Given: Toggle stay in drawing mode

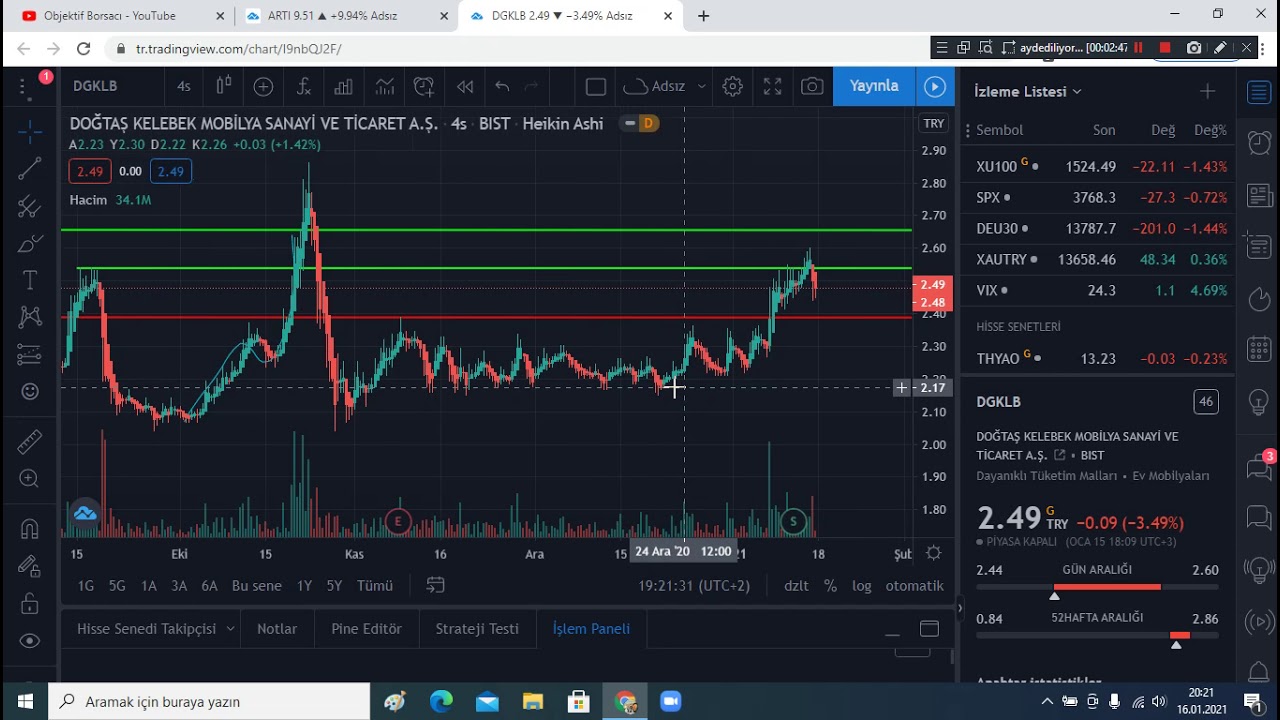Looking at the screenshot, I should pos(30,566).
